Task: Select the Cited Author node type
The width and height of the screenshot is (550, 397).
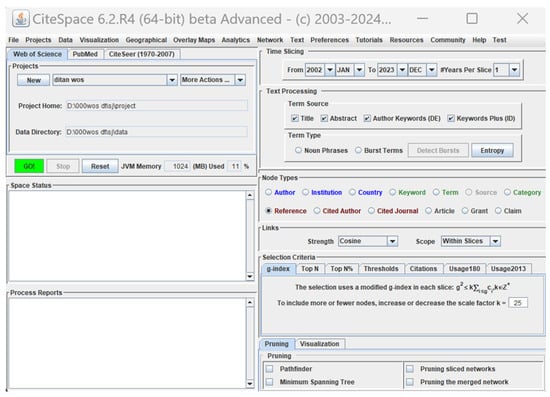Action: [317, 211]
